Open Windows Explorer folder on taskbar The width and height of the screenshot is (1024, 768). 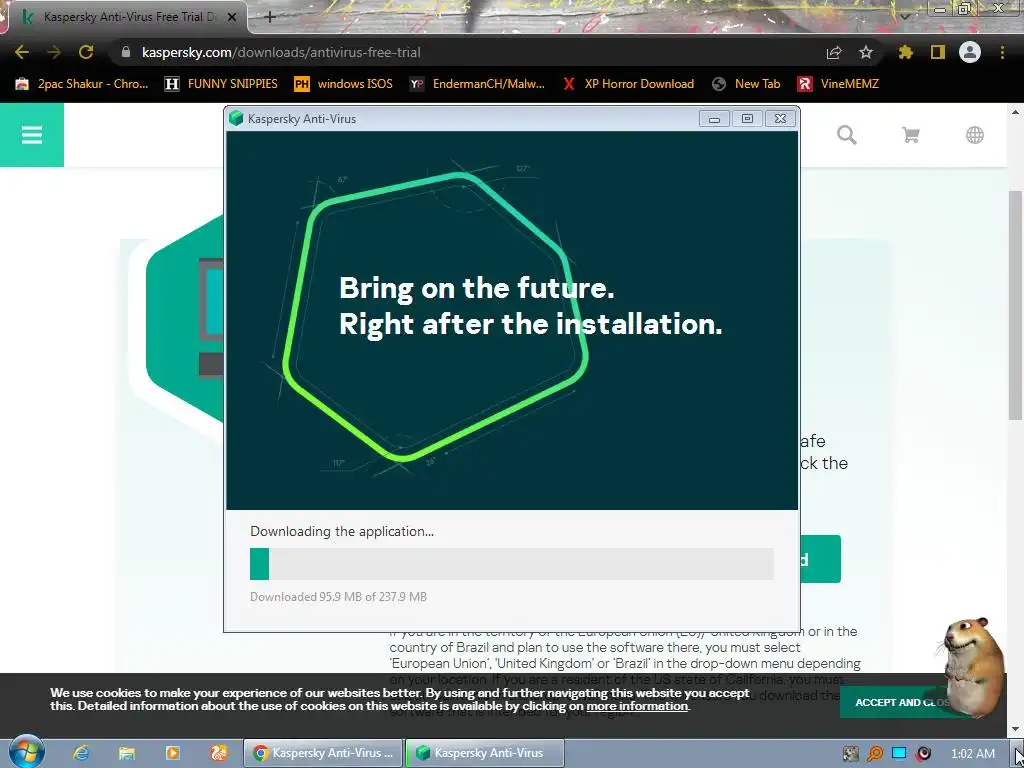pos(127,753)
